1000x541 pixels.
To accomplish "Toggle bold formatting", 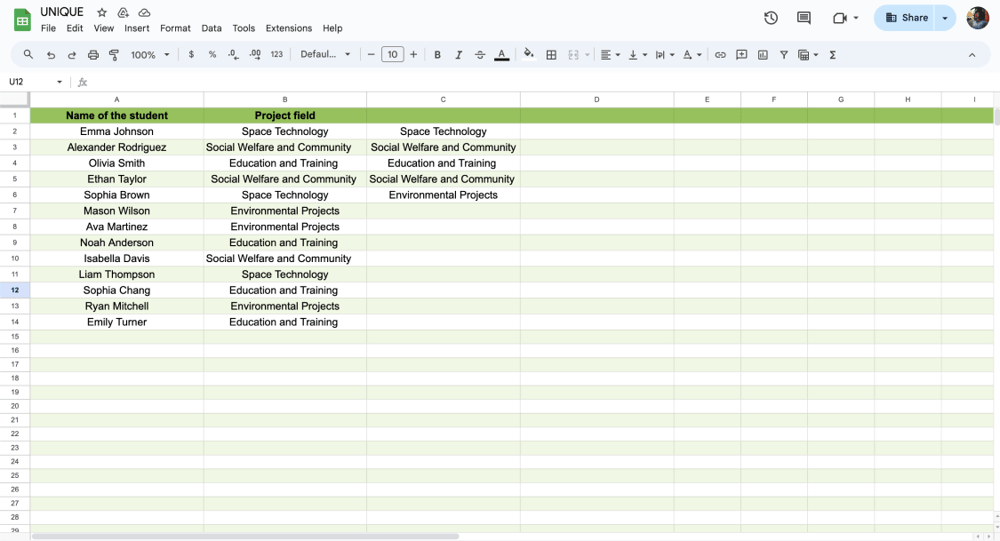I will (437, 55).
